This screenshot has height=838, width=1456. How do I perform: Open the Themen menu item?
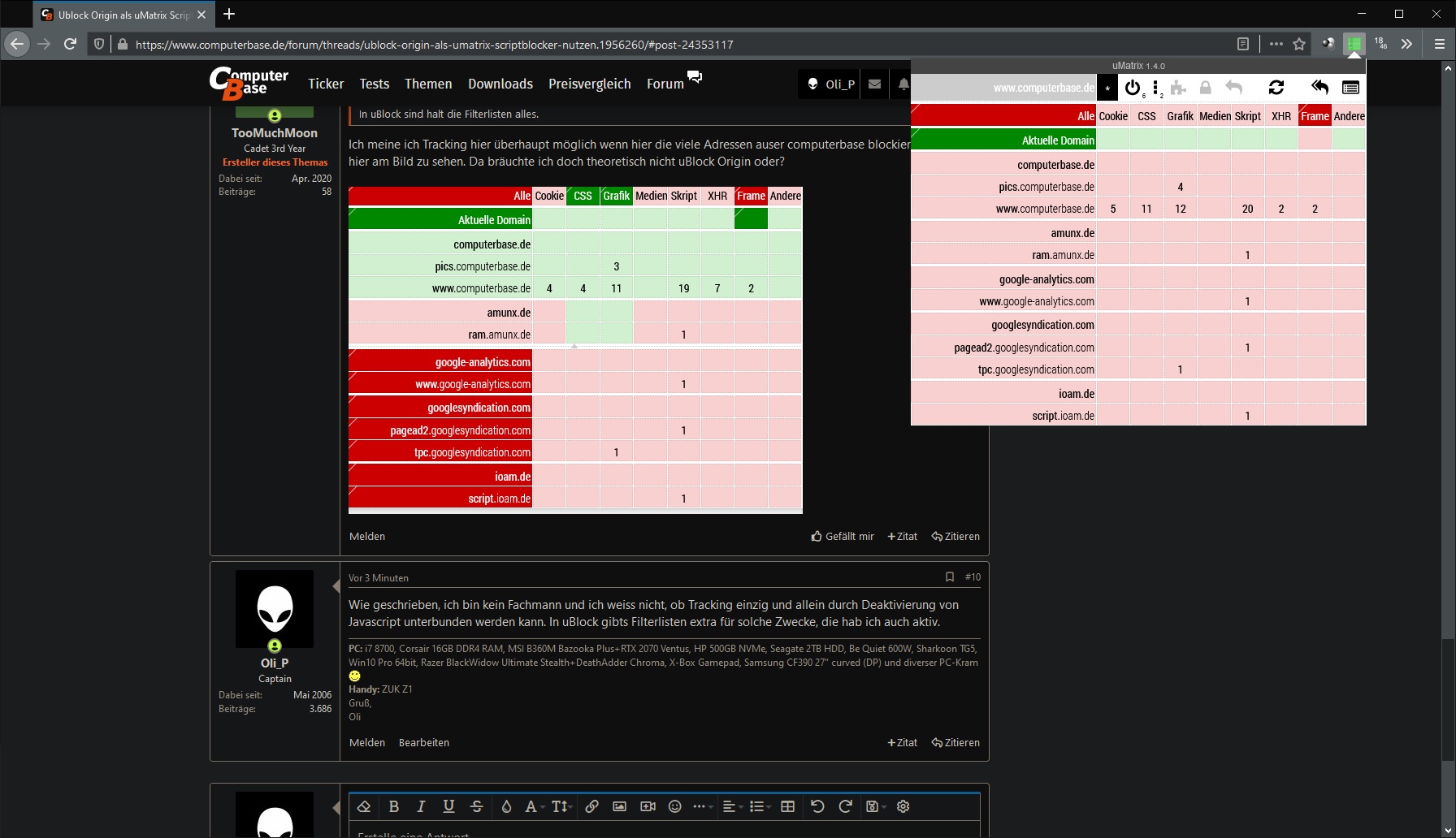click(428, 84)
